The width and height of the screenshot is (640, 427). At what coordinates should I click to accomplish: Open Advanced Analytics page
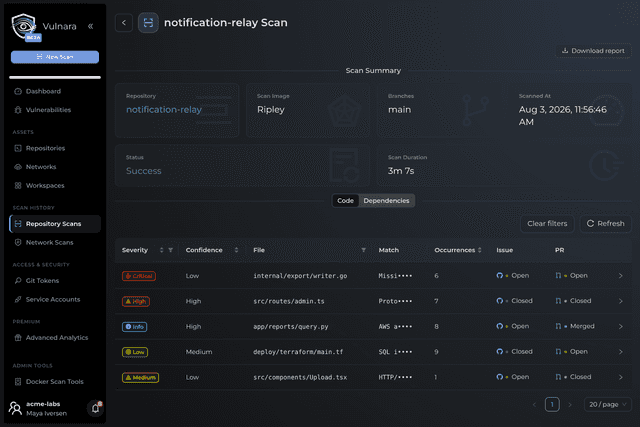(x=55, y=338)
